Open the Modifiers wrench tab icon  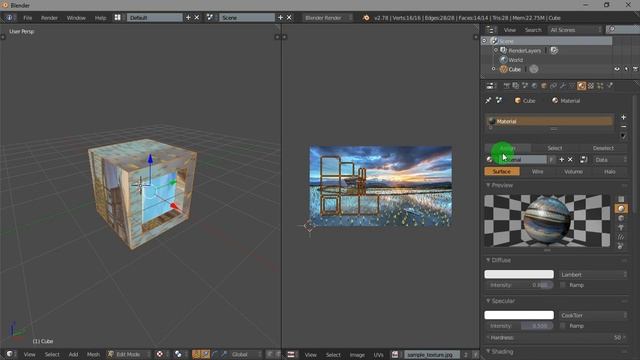click(562, 86)
